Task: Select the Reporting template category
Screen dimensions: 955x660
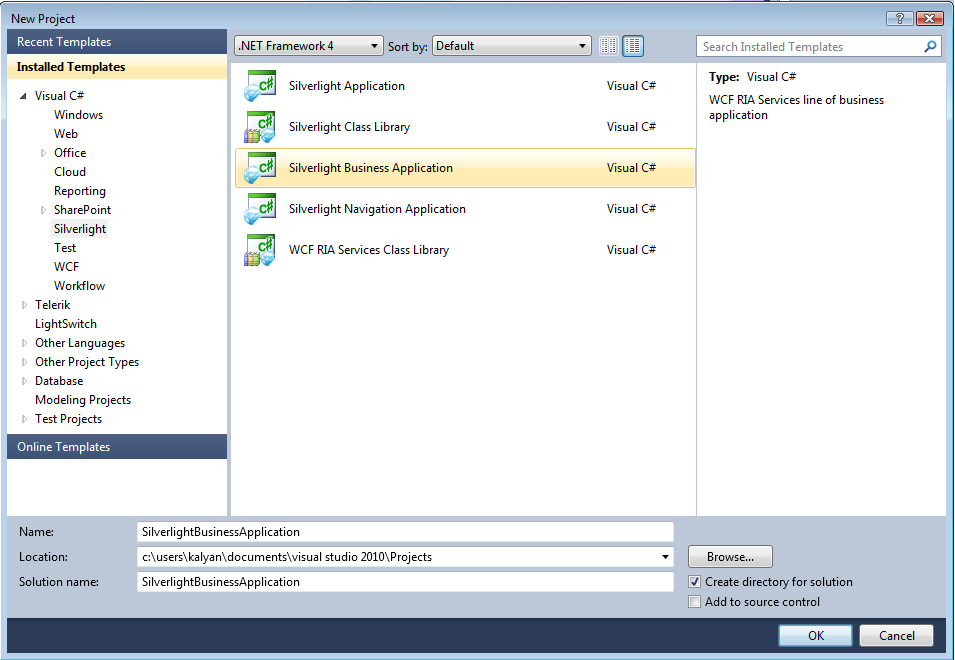Action: (x=80, y=191)
